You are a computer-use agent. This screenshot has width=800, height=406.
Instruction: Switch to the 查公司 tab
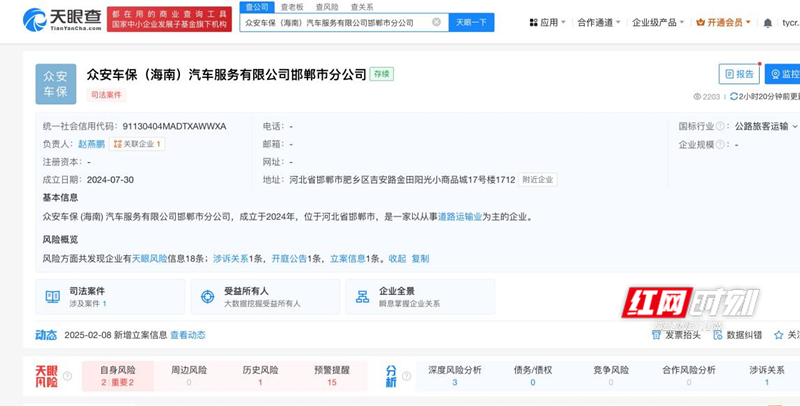coord(257,7)
